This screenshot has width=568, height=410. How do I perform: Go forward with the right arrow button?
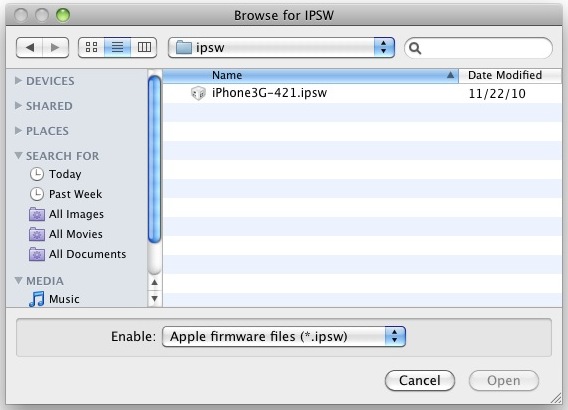tap(56, 47)
